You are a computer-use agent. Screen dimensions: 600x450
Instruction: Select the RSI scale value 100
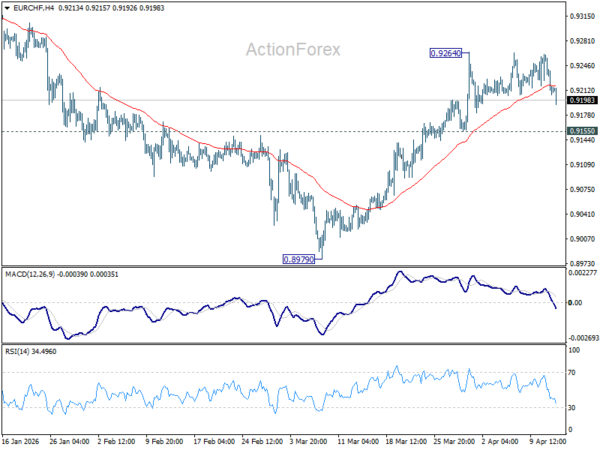574,350
